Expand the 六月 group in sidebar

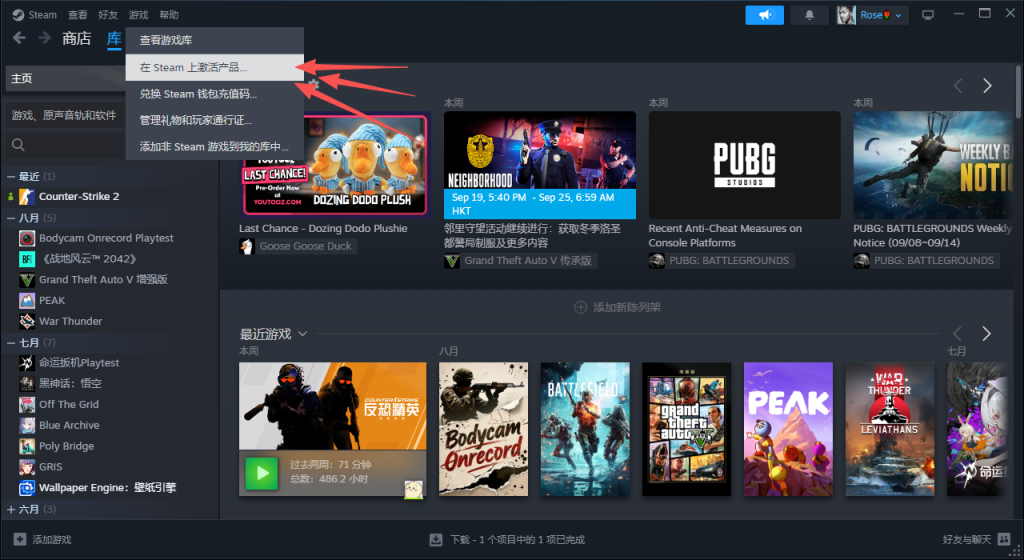point(11,509)
